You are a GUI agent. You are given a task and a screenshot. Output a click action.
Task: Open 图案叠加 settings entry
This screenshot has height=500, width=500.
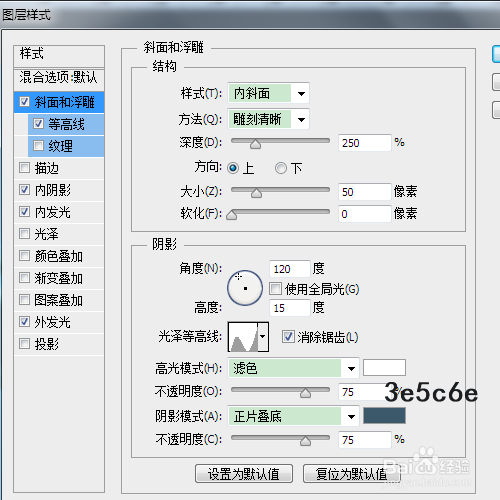59,300
